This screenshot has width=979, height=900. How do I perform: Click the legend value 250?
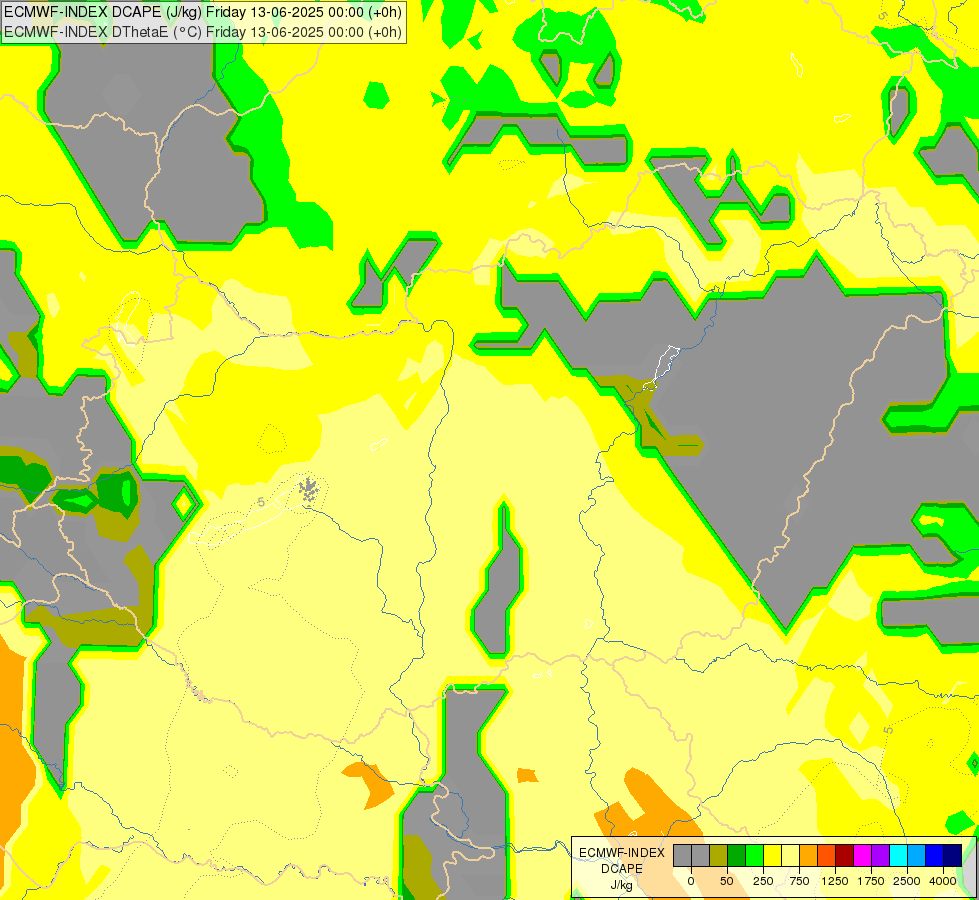(x=763, y=881)
